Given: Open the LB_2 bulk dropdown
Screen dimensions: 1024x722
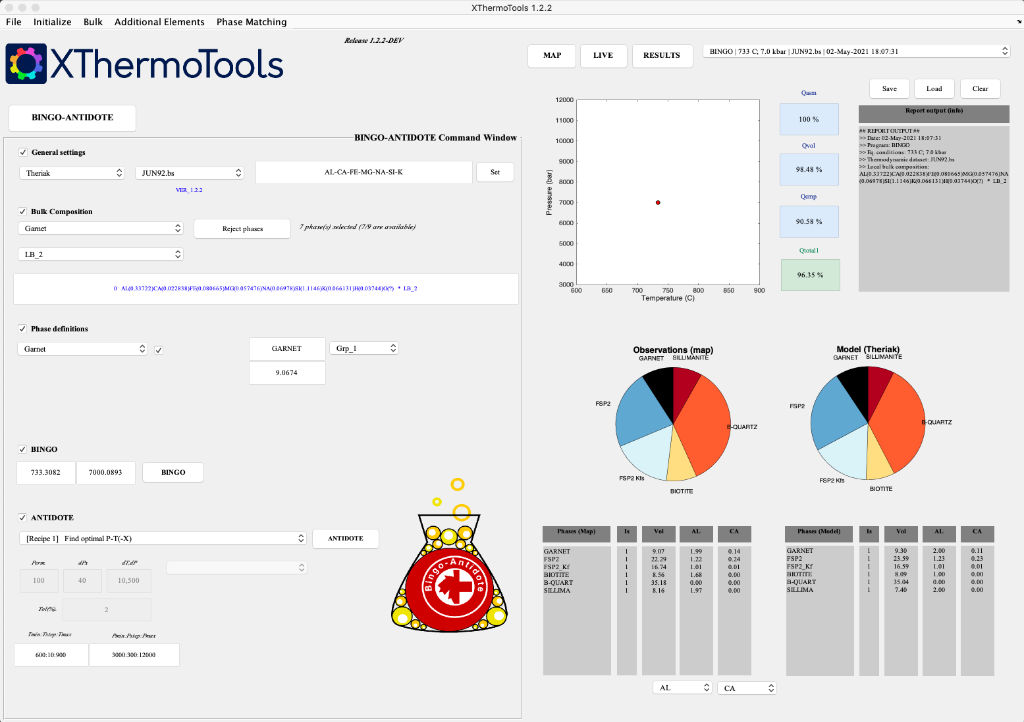Looking at the screenshot, I should pos(101,254).
